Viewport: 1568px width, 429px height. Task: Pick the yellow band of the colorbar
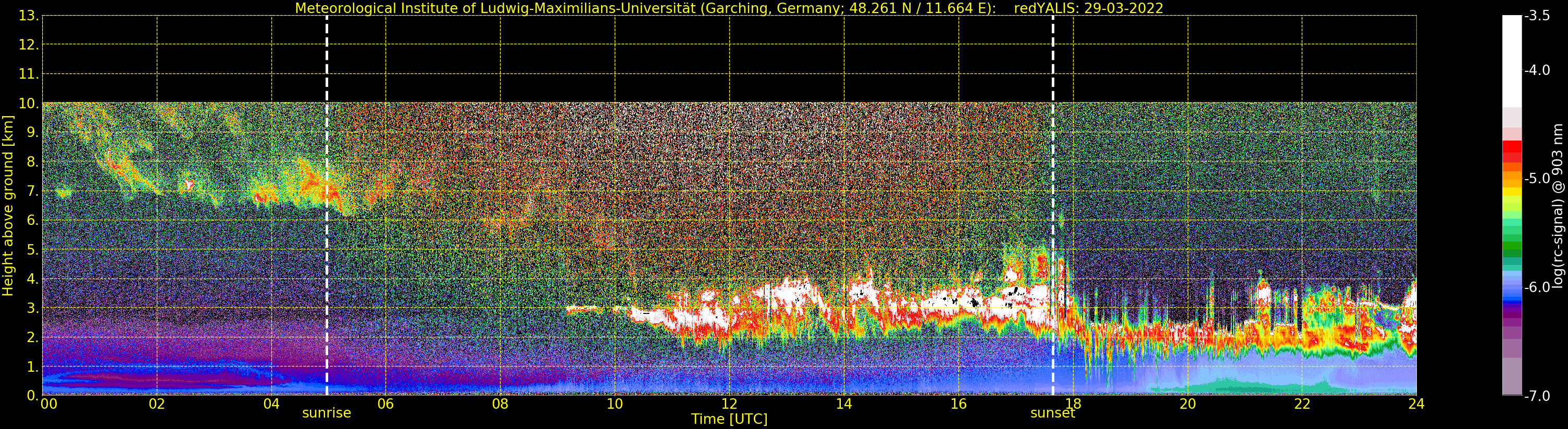point(1511,191)
